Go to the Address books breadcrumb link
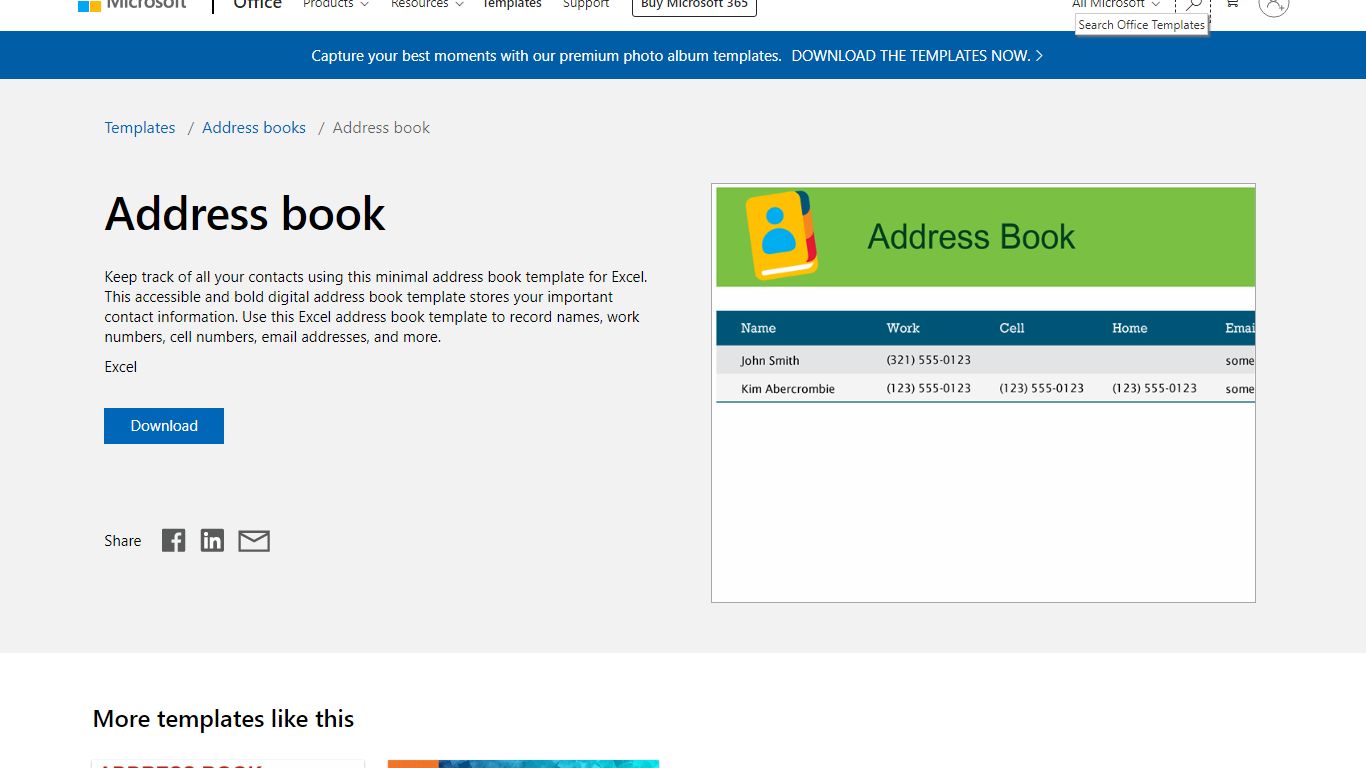This screenshot has height=768, width=1366. (254, 128)
